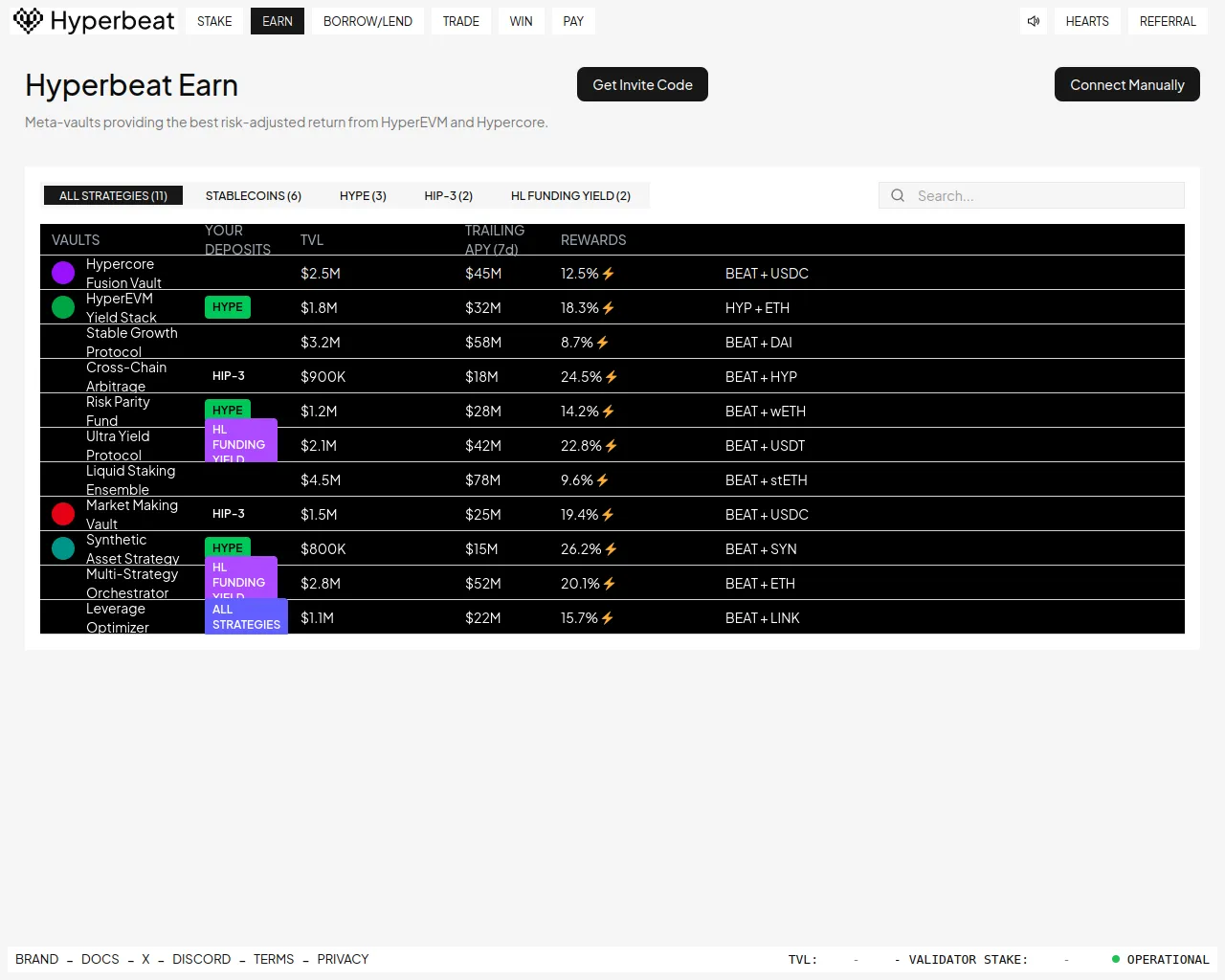Switch to the Stablecoins (6) filter tab

pos(253,195)
